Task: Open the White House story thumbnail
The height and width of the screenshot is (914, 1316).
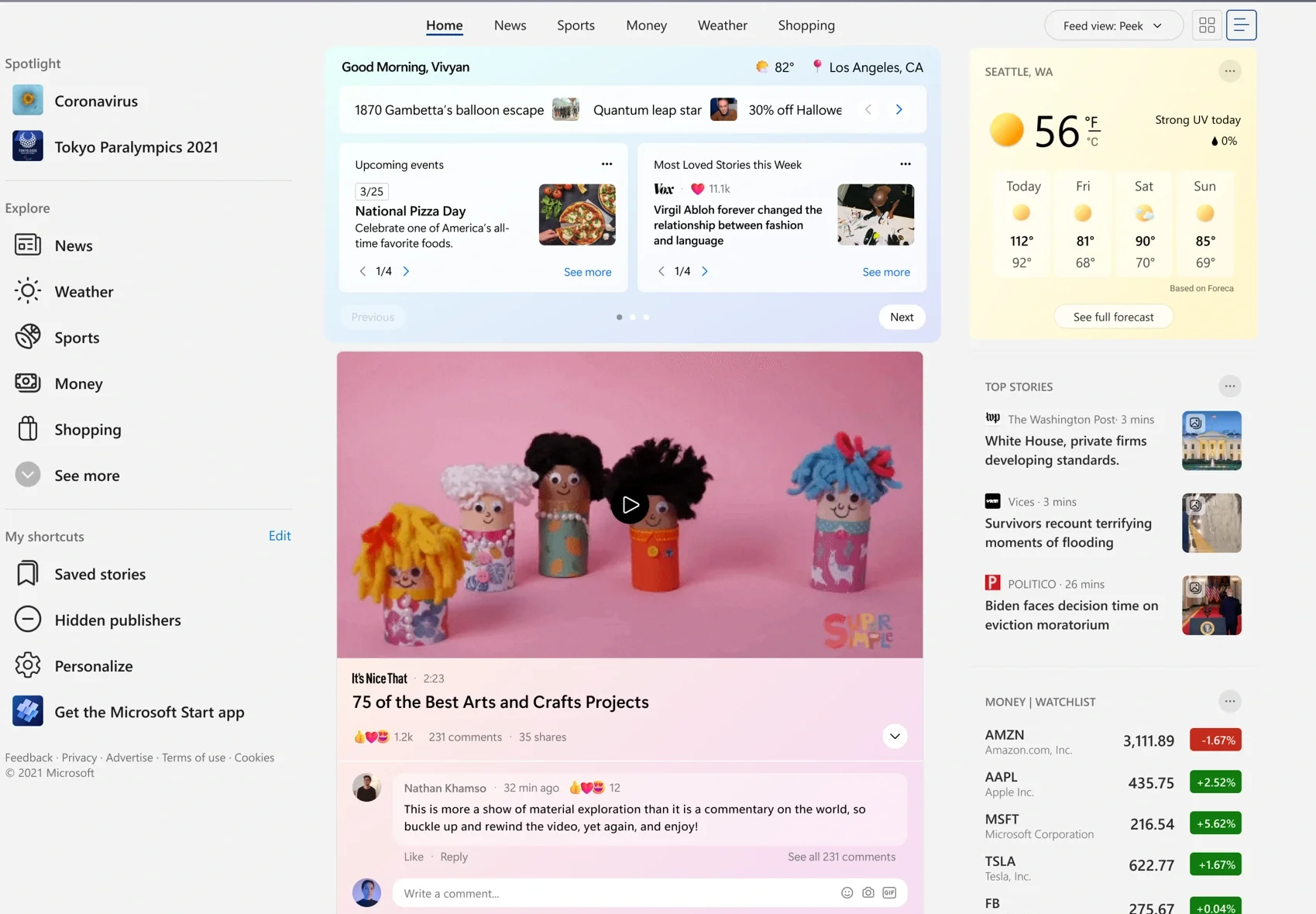Action: (1211, 440)
